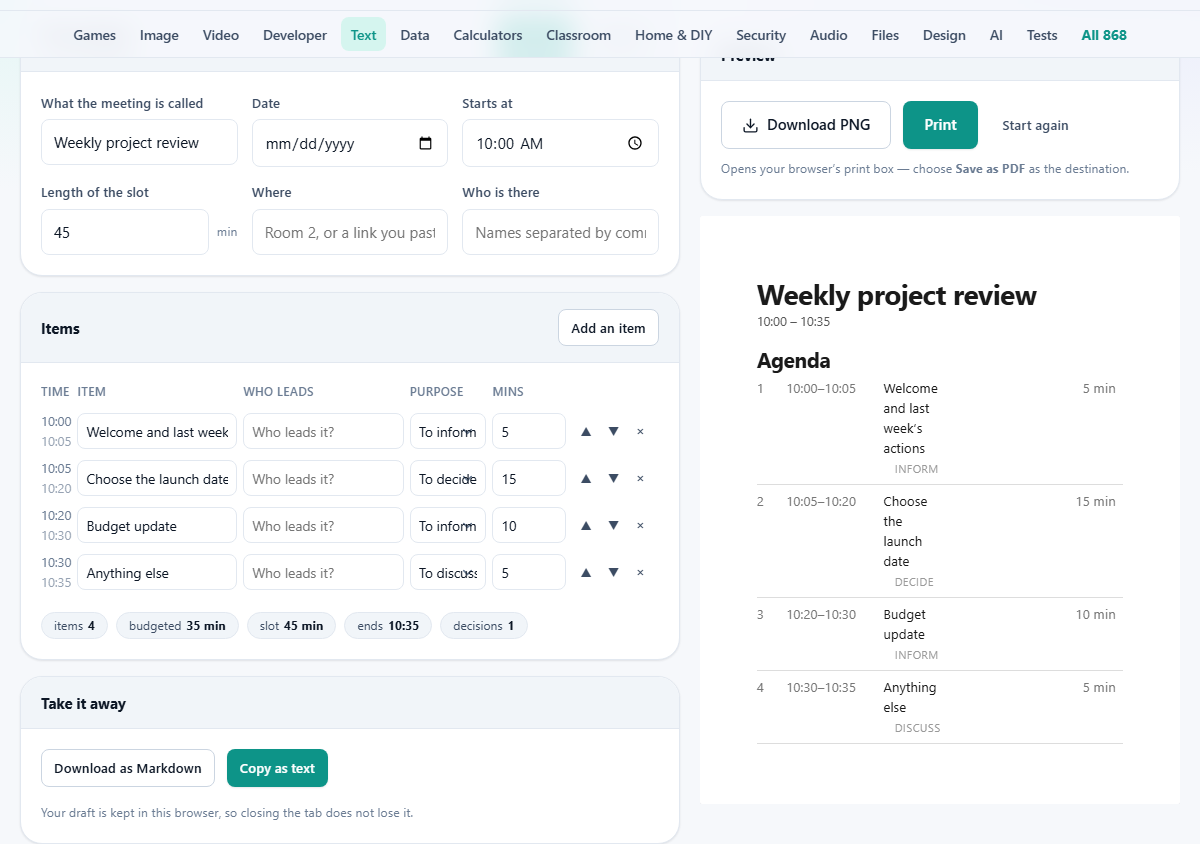Focus the Length of the slot field
Screen dimensions: 1200x844
tap(125, 232)
